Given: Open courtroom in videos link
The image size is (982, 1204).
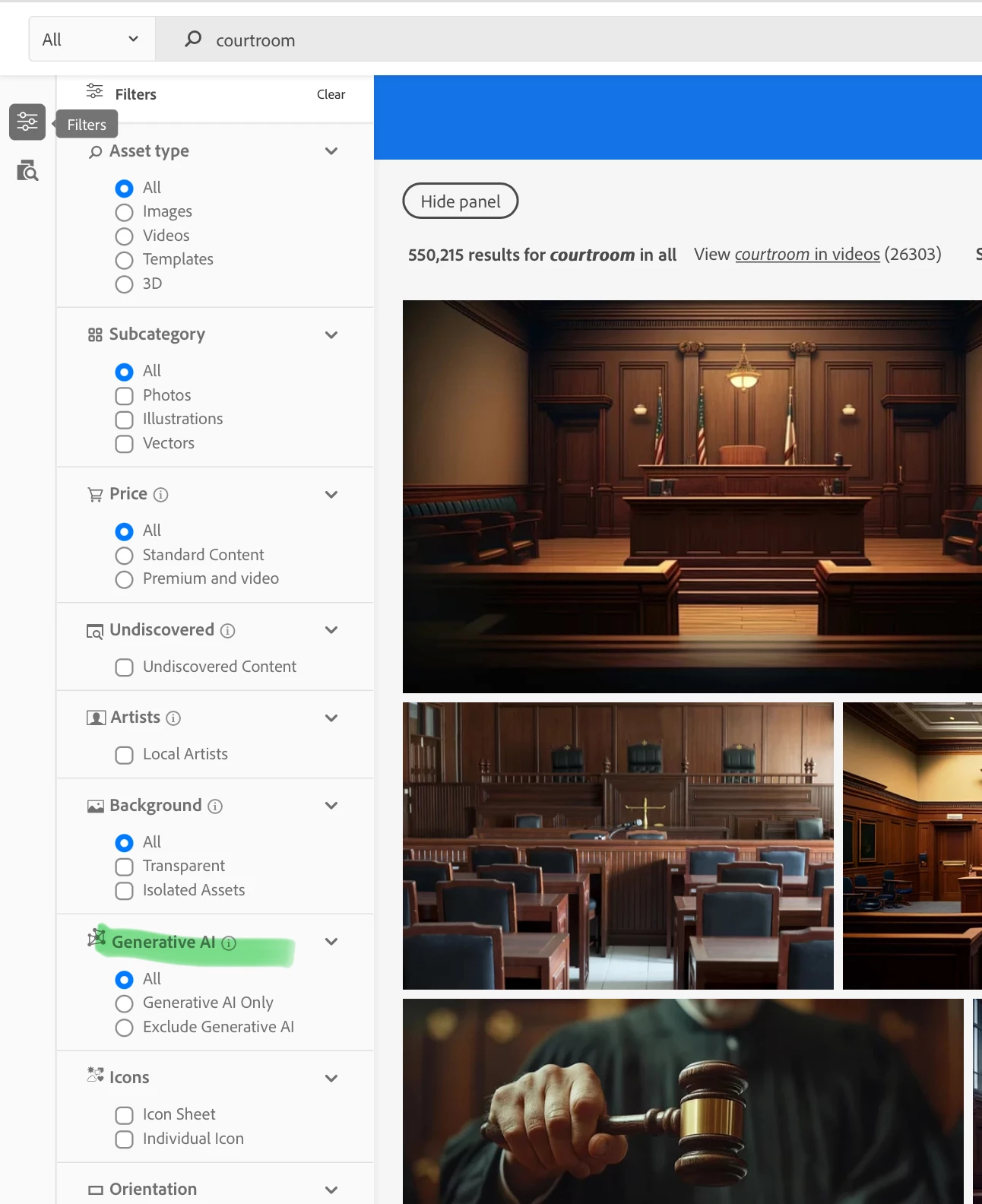Looking at the screenshot, I should pos(807,255).
